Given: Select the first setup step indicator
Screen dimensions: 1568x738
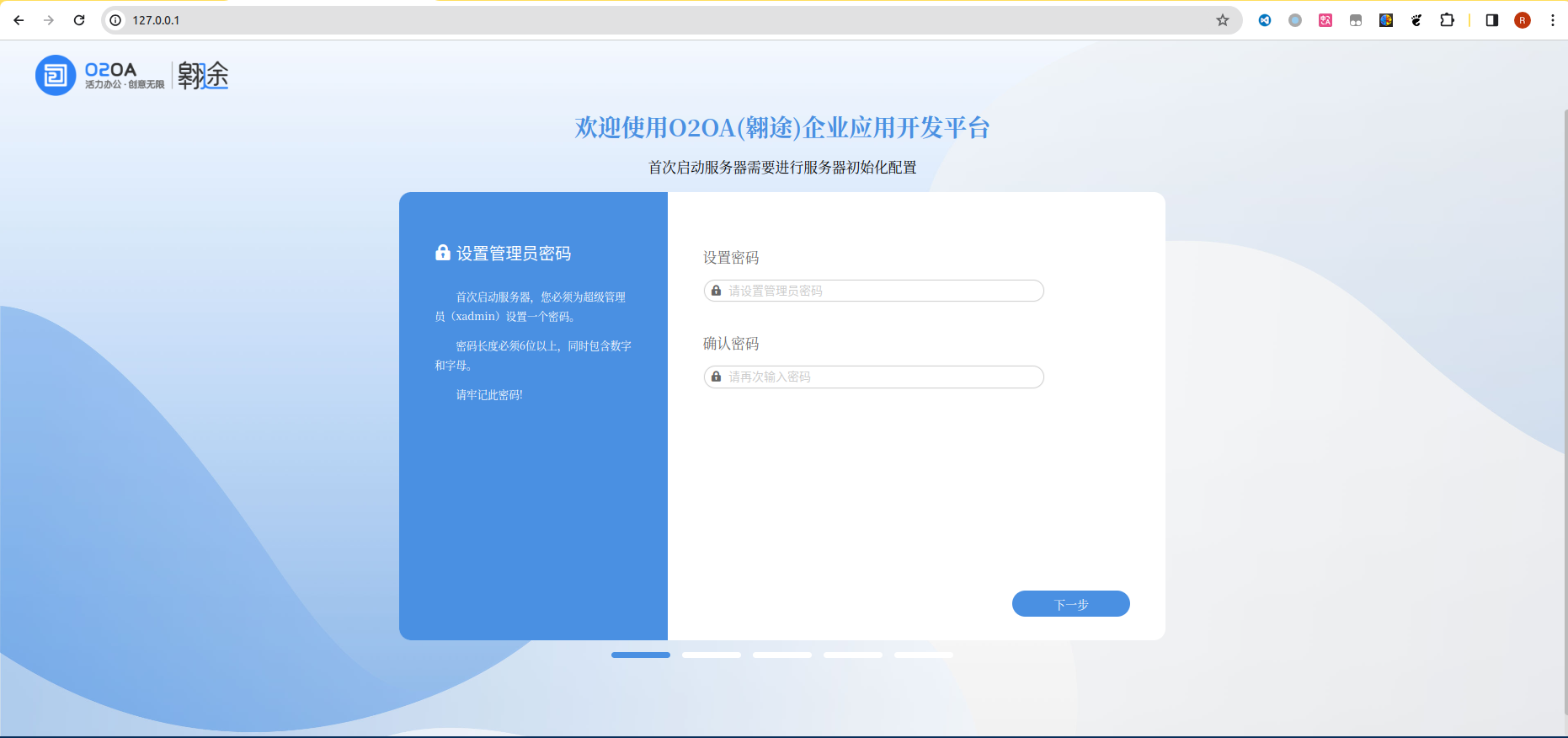Looking at the screenshot, I should click(x=641, y=655).
